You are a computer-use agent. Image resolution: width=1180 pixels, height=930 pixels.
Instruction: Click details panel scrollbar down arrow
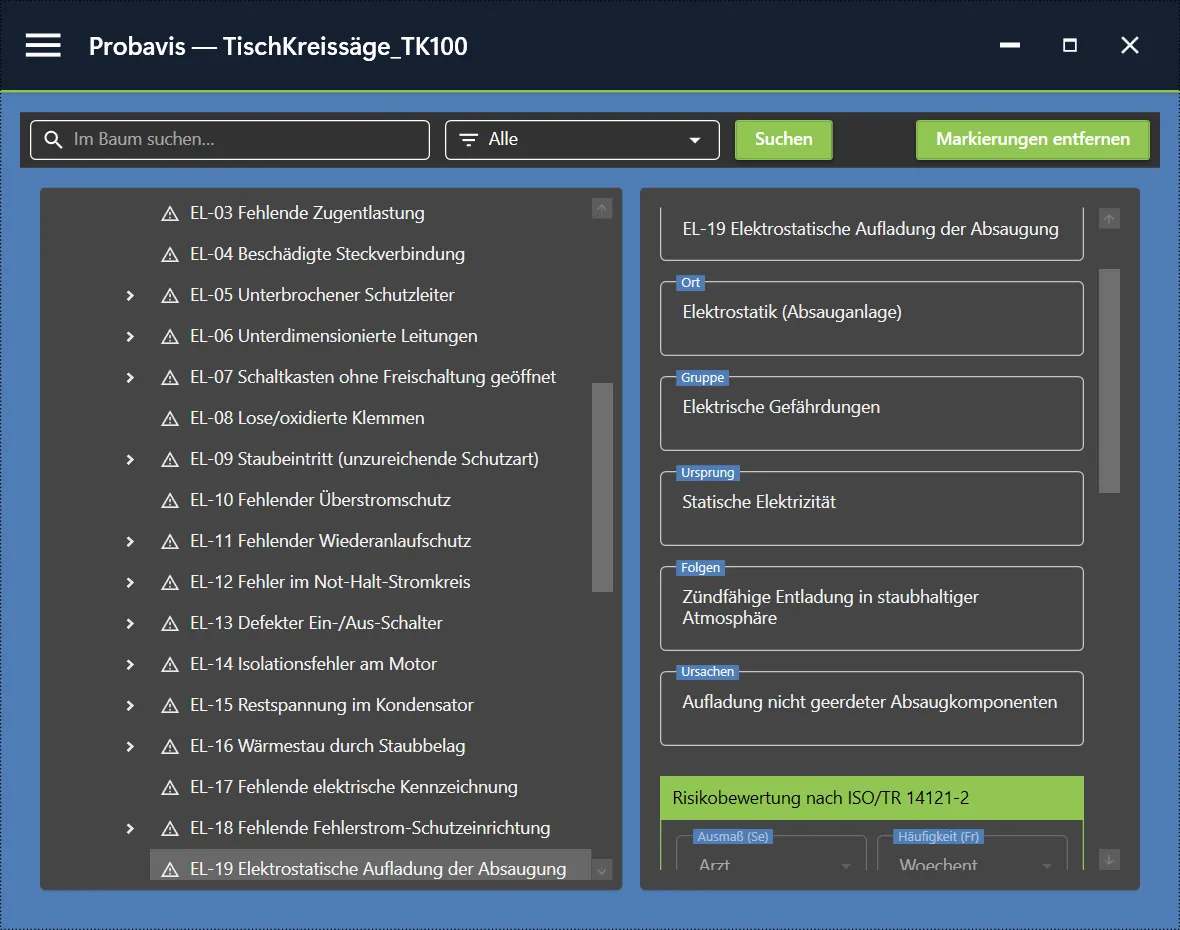1109,859
